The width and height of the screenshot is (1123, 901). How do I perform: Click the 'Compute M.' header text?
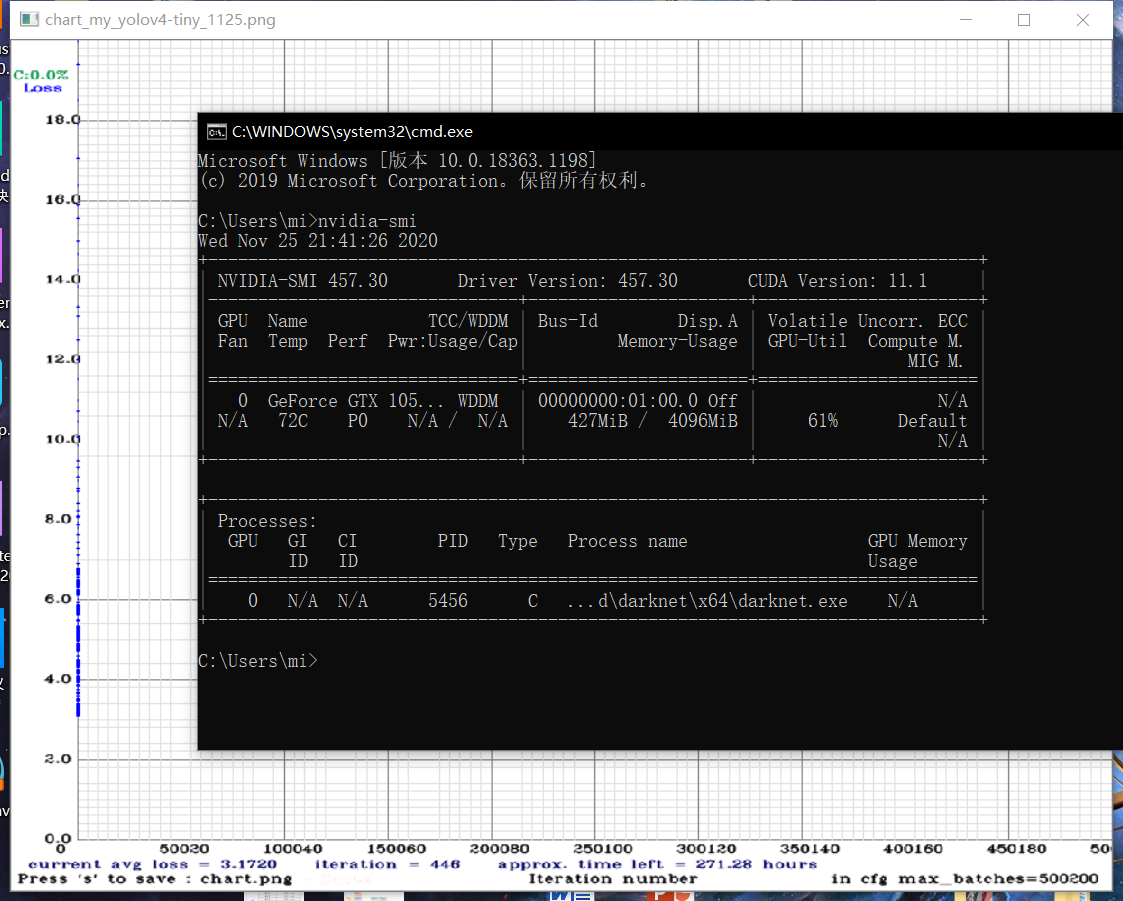coord(915,341)
